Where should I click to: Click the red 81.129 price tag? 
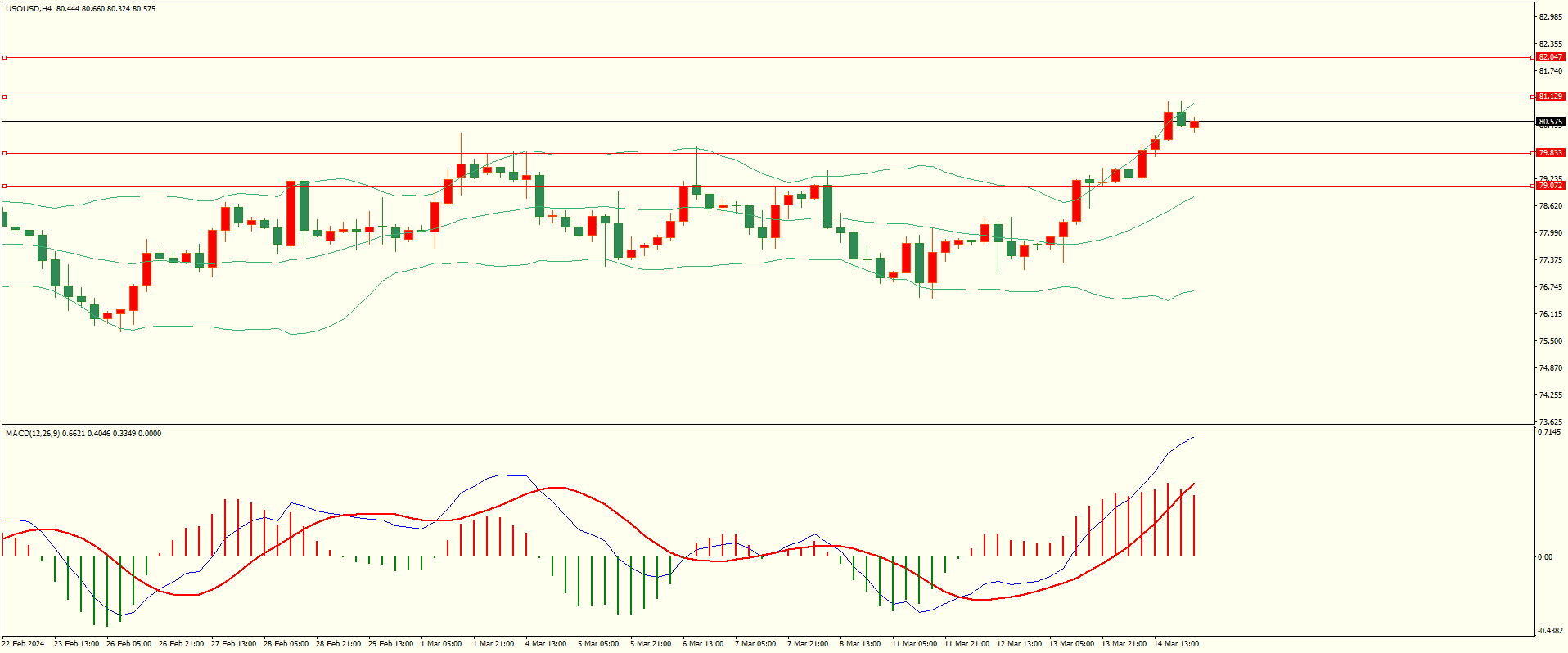[x=1550, y=97]
